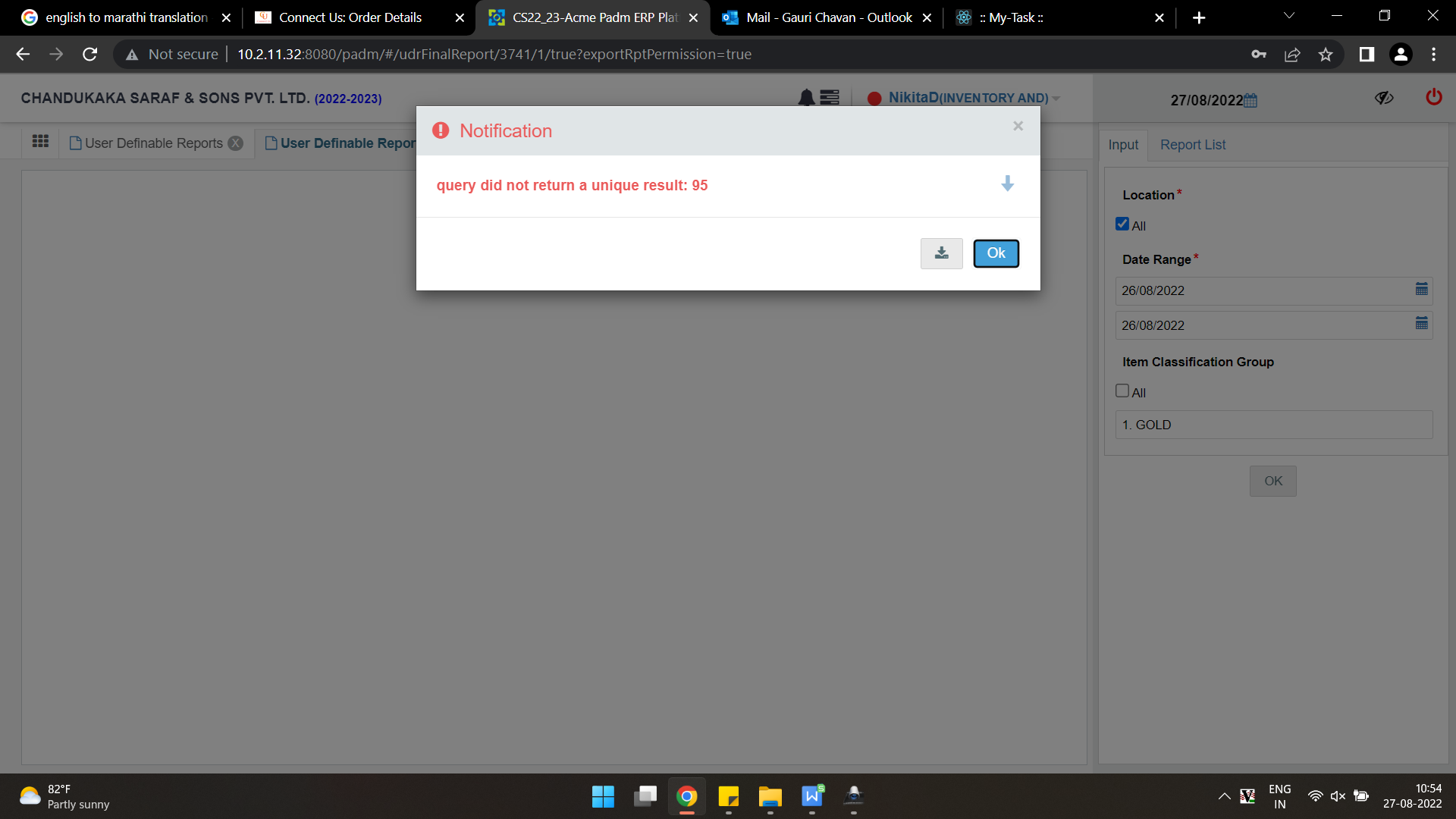Open a new browser tab
1456x819 pixels.
coord(1199,17)
